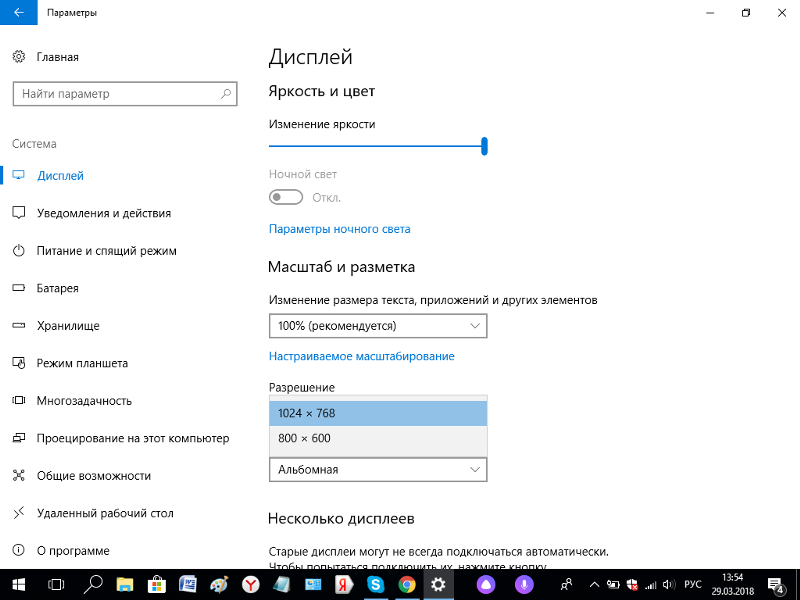Launch Microsoft Store from the taskbar
The width and height of the screenshot is (800, 600).
click(x=156, y=585)
